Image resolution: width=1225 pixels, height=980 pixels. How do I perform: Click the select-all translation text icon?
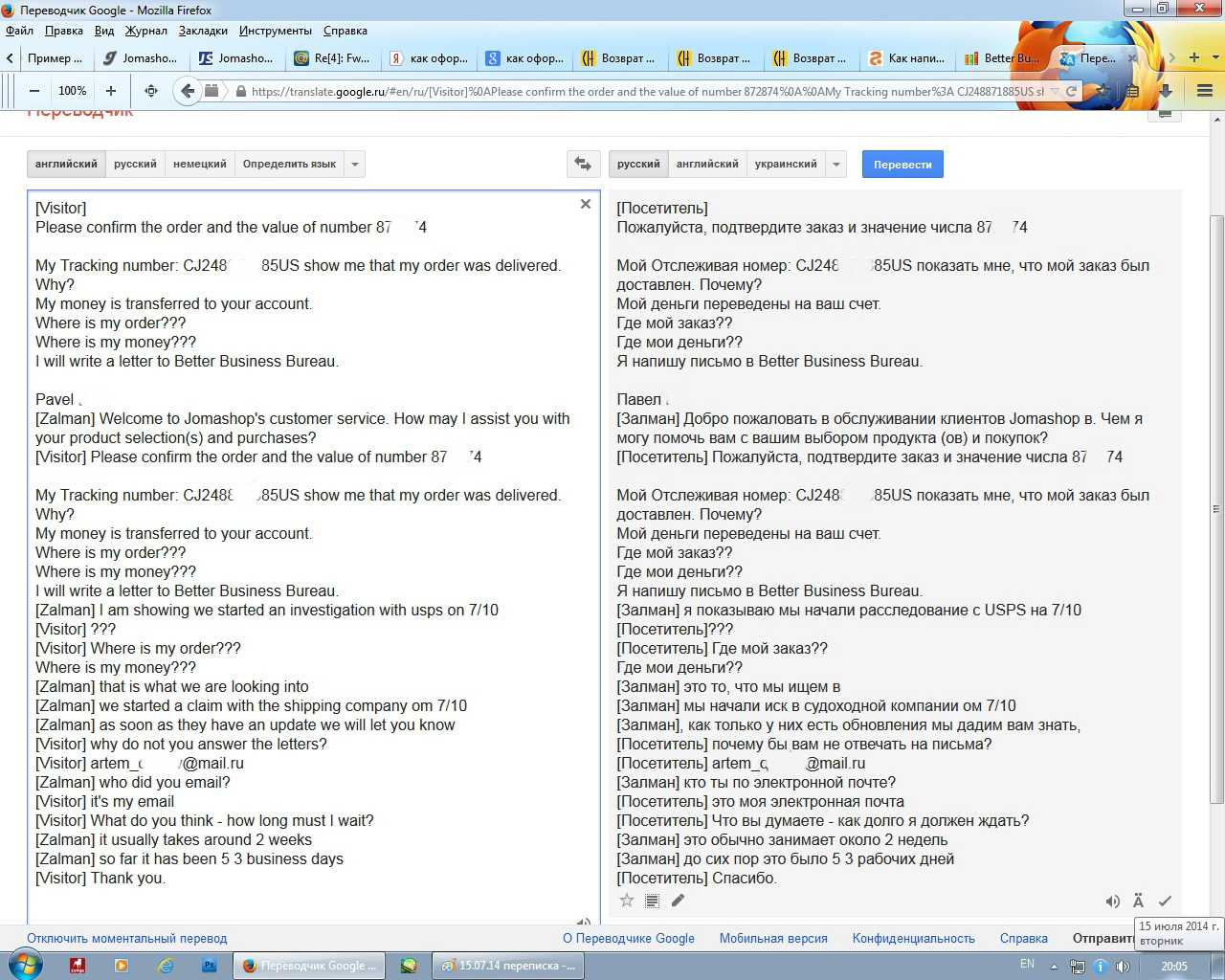click(652, 901)
